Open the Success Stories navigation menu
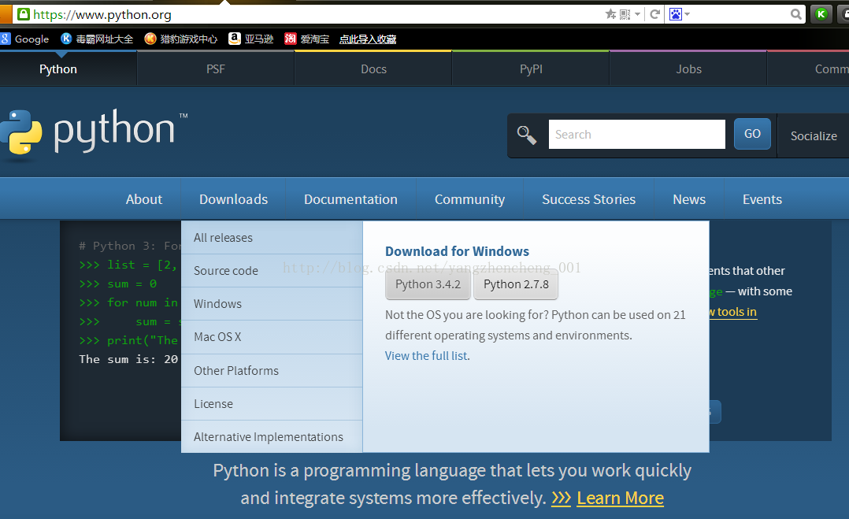This screenshot has height=519, width=849. click(589, 199)
